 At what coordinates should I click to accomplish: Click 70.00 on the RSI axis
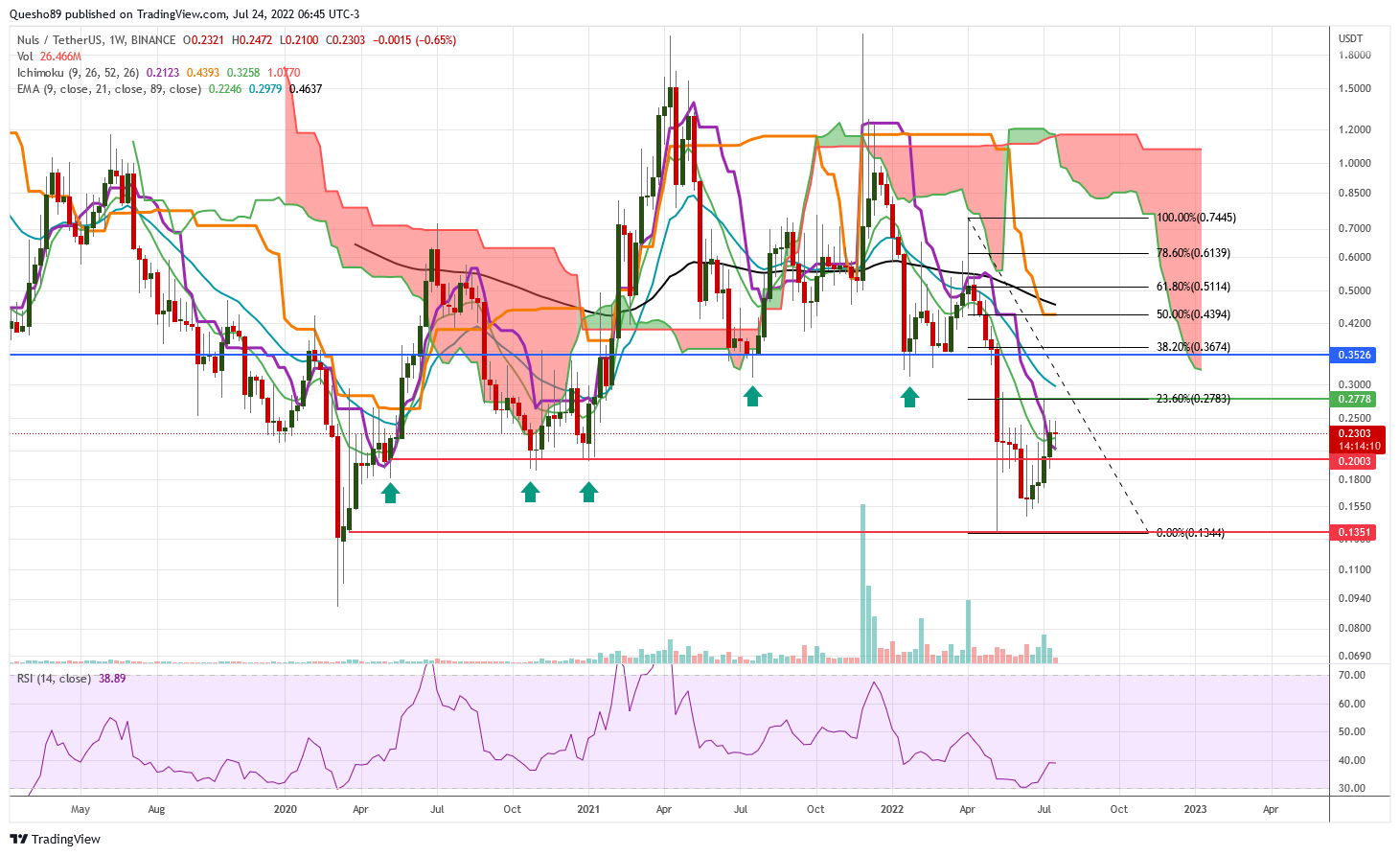1352,675
